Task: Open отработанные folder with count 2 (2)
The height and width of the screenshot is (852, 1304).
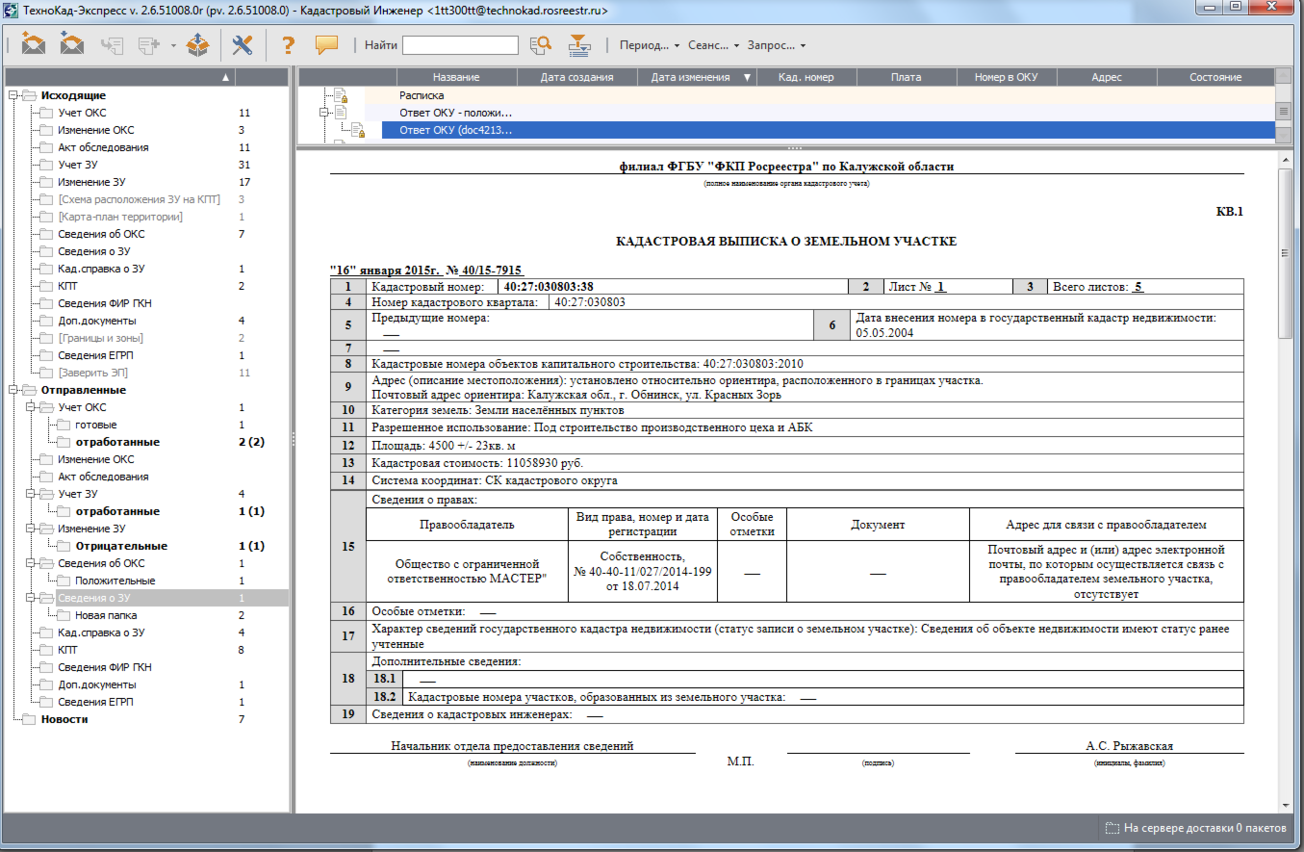Action: pos(117,442)
